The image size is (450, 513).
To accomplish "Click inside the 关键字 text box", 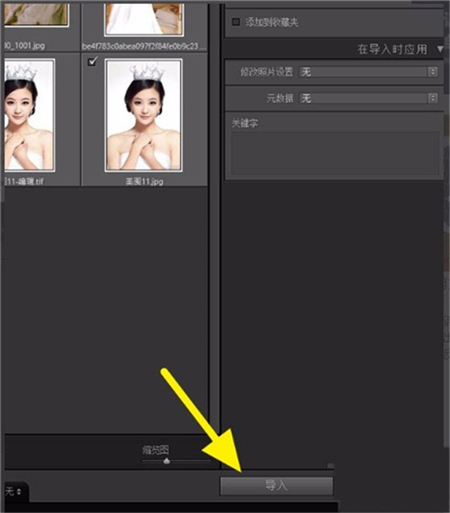I will click(335, 153).
